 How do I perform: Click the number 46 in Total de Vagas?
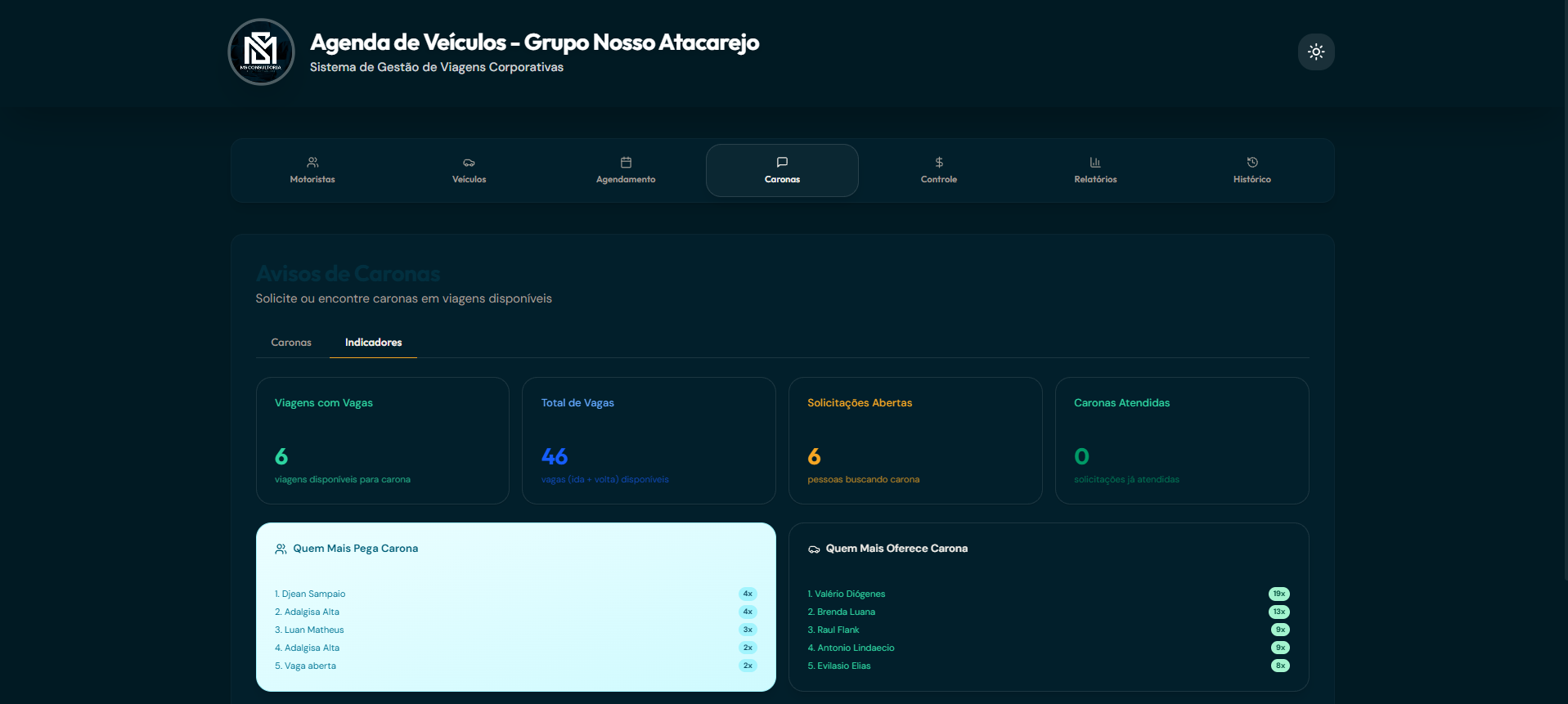point(555,456)
